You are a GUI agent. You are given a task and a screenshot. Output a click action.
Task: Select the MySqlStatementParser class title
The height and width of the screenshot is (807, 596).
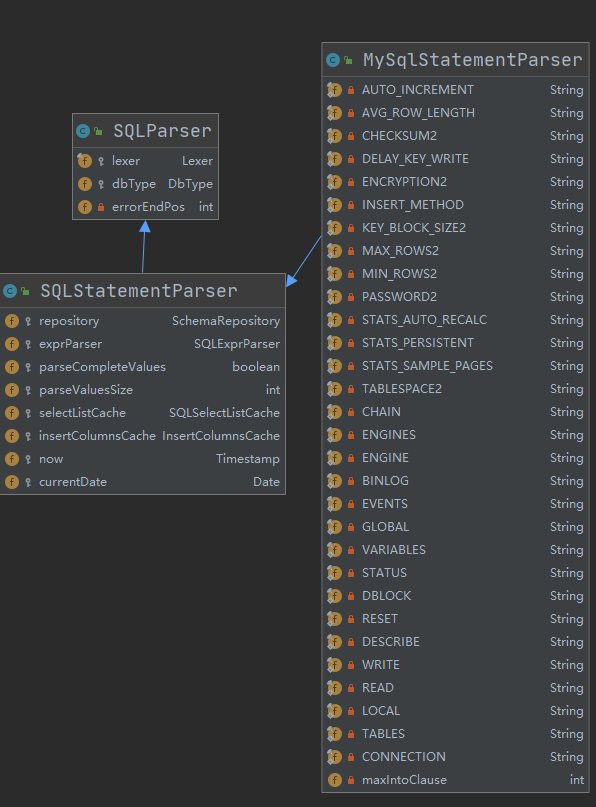click(472, 60)
